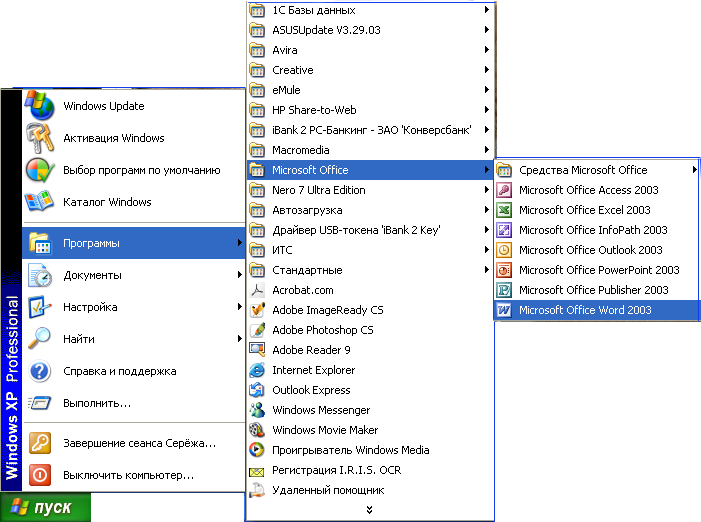Show more programs with bottom chevron

coord(369,510)
